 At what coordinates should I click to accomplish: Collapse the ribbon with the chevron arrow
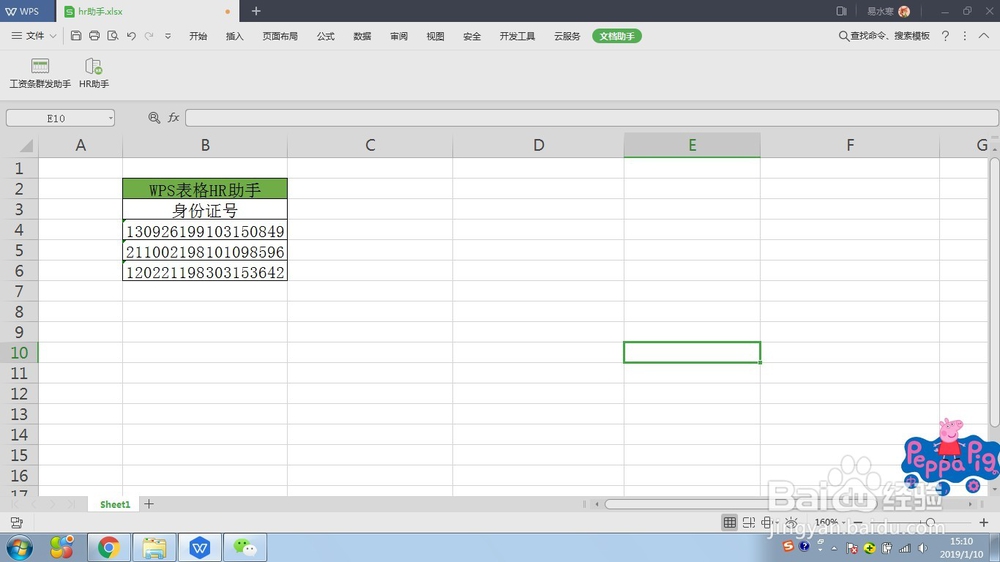point(984,36)
